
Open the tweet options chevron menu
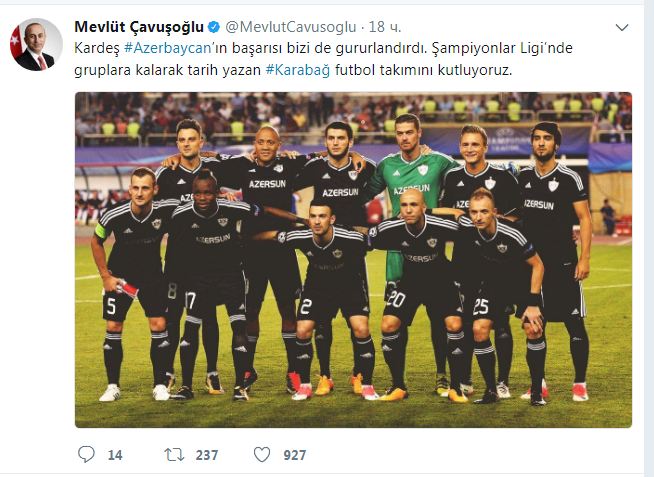pyautogui.click(x=622, y=28)
